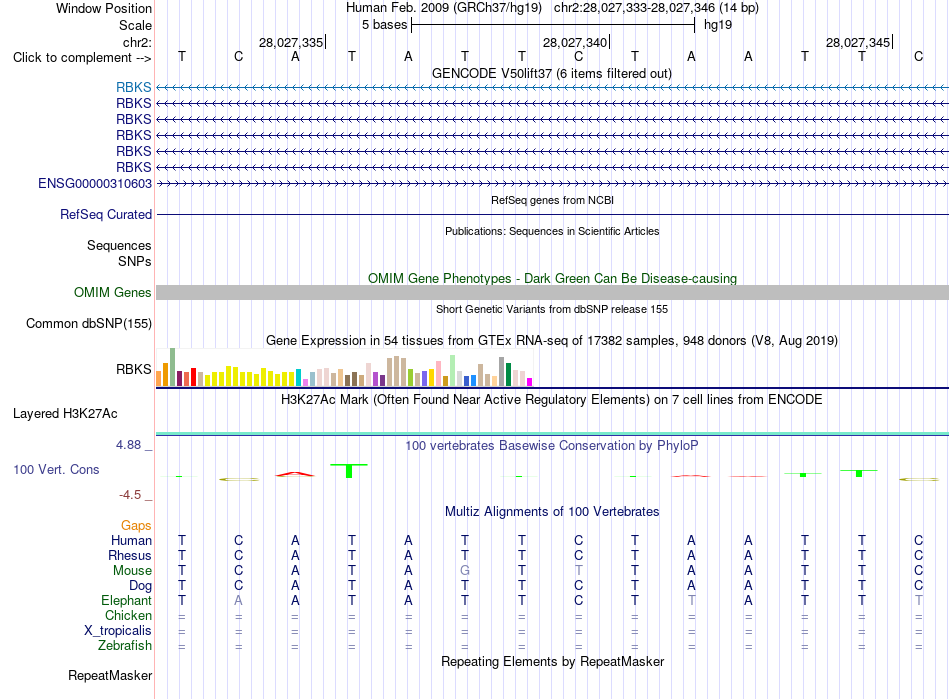Click the RefSeq Curated track label

(106, 214)
